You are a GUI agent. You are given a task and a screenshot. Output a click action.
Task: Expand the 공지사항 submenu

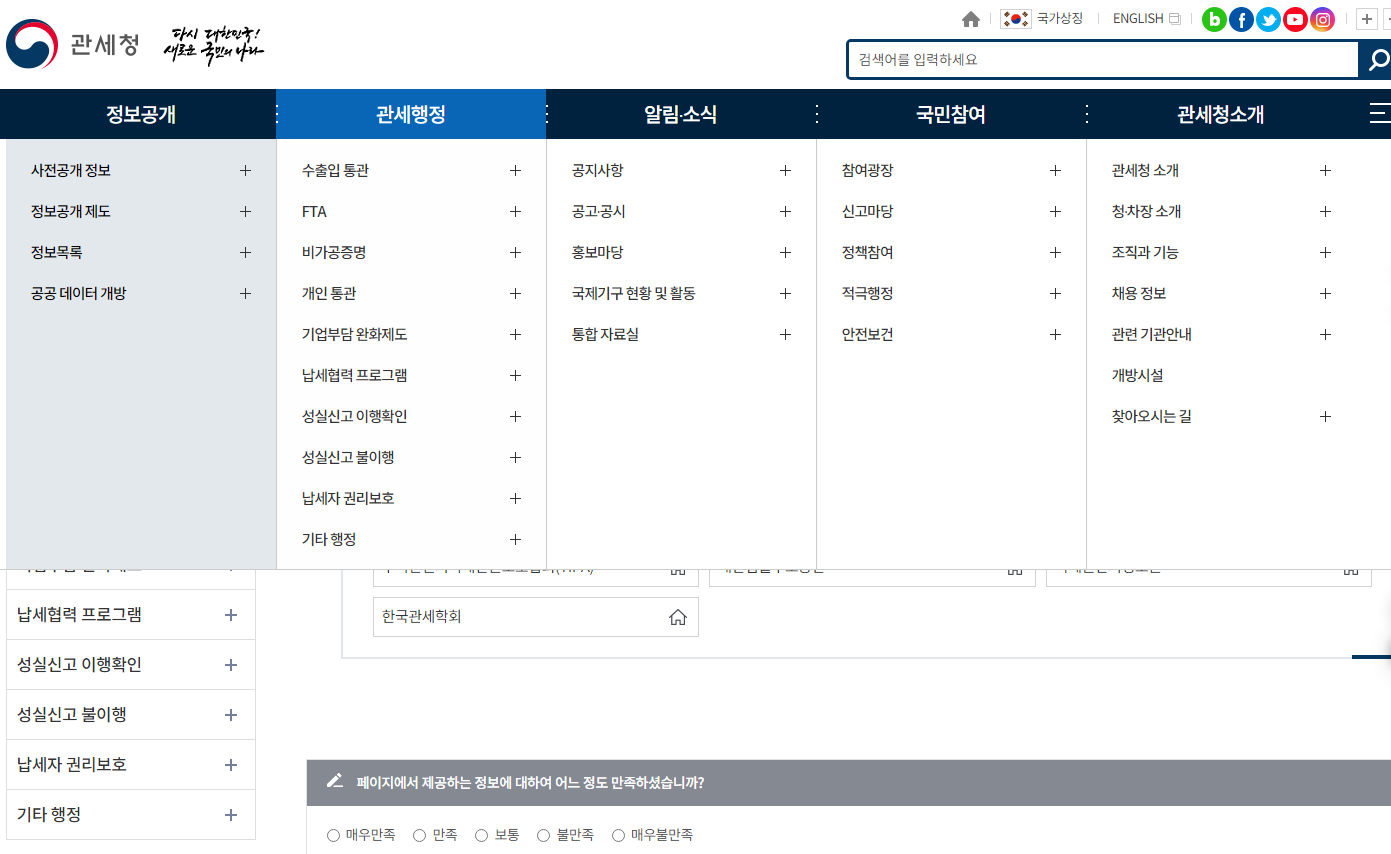(x=785, y=170)
